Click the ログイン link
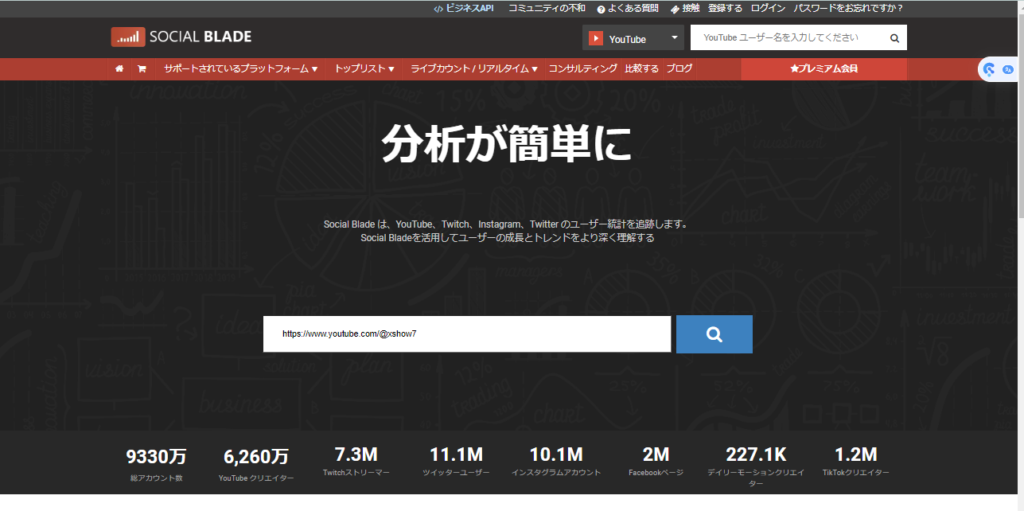The width and height of the screenshot is (1024, 511). (x=767, y=8)
